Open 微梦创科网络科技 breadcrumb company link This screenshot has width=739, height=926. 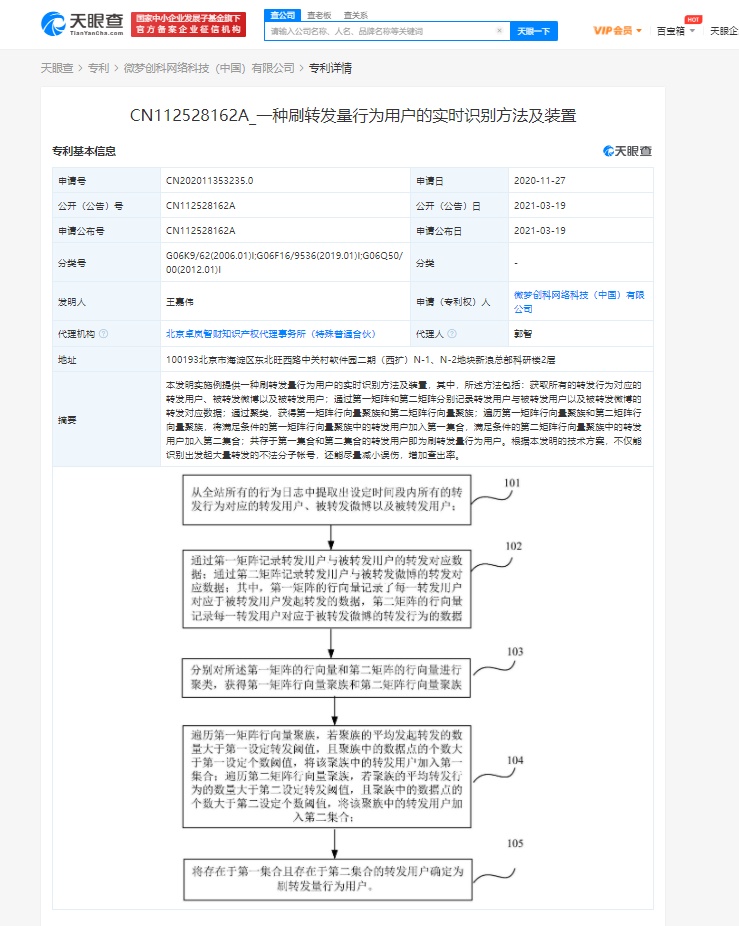[209, 68]
